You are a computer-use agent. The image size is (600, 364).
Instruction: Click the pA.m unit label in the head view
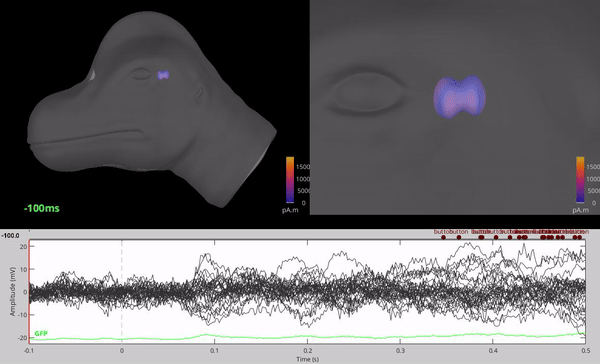[x=290, y=210]
